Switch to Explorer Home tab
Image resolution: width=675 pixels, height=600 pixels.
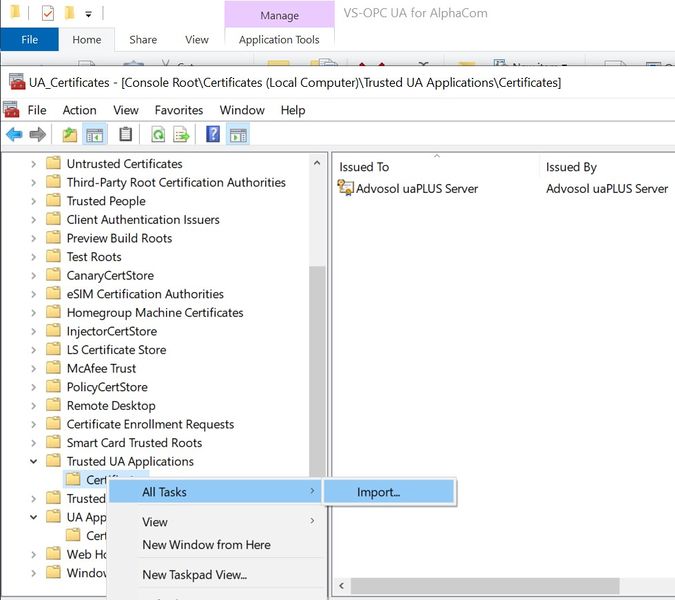pyautogui.click(x=87, y=40)
